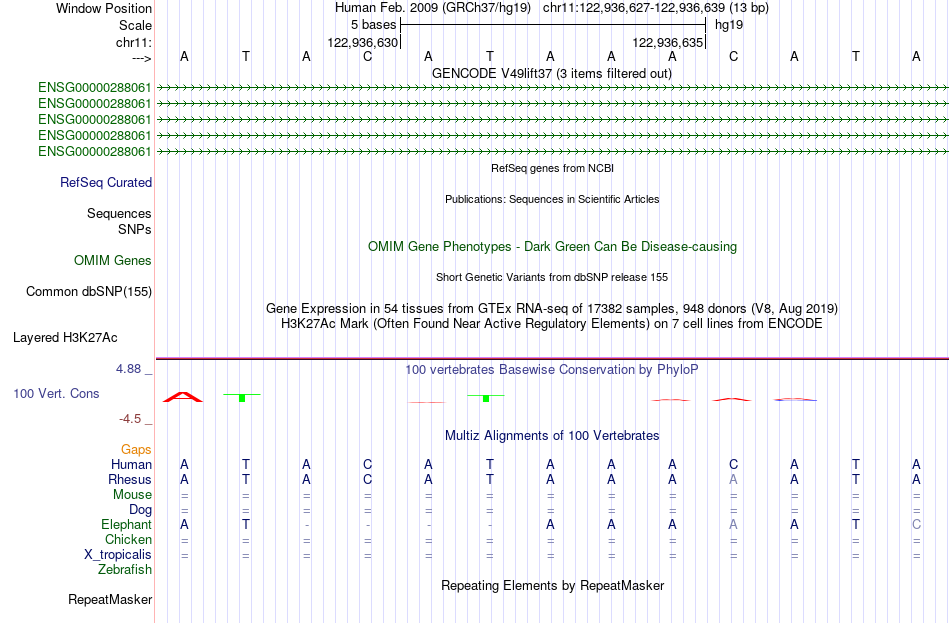Click the Sequences track label
The width and height of the screenshot is (950, 623).
pos(119,213)
